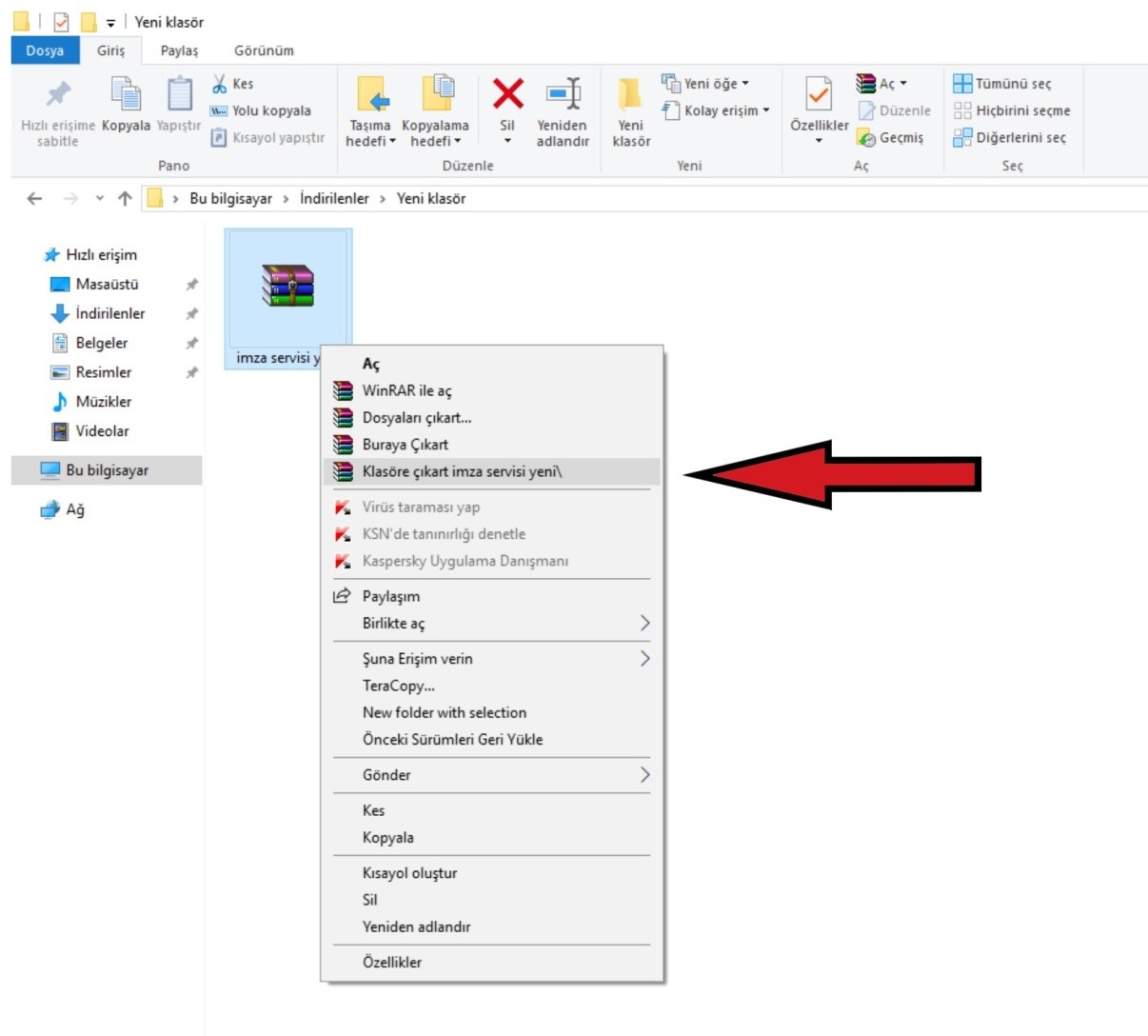Image resolution: width=1148 pixels, height=1036 pixels.
Task: Click the Yeniden adlandır rename icon
Action: [563, 95]
